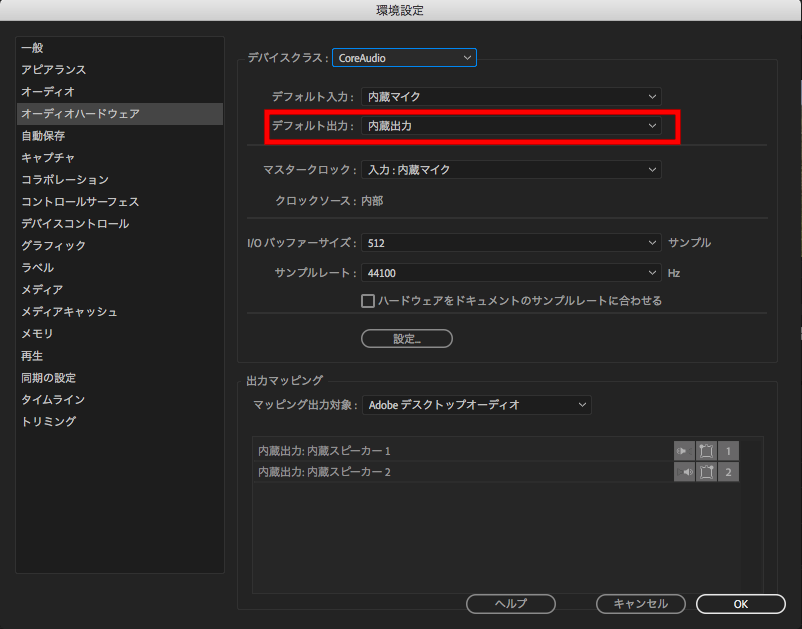Image resolution: width=802 pixels, height=629 pixels.
Task: Open the I/O バッファーサイズ 512 dropdown
Action: [511, 243]
